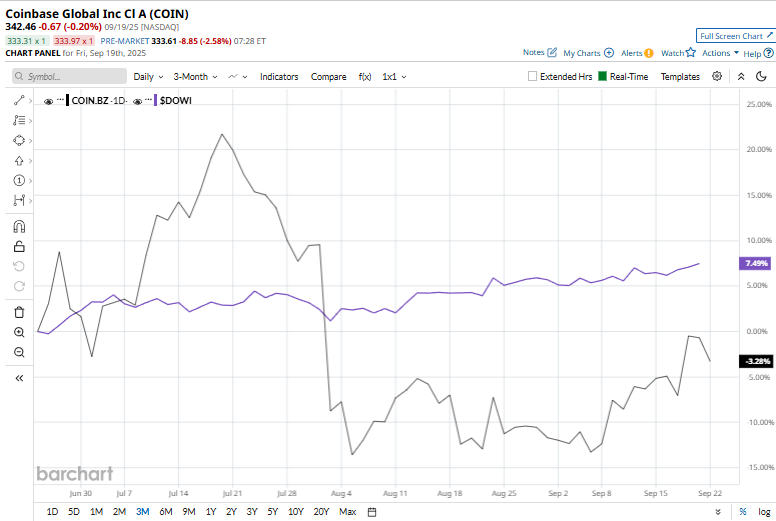
Task: Open the Templates menu
Action: [x=680, y=77]
